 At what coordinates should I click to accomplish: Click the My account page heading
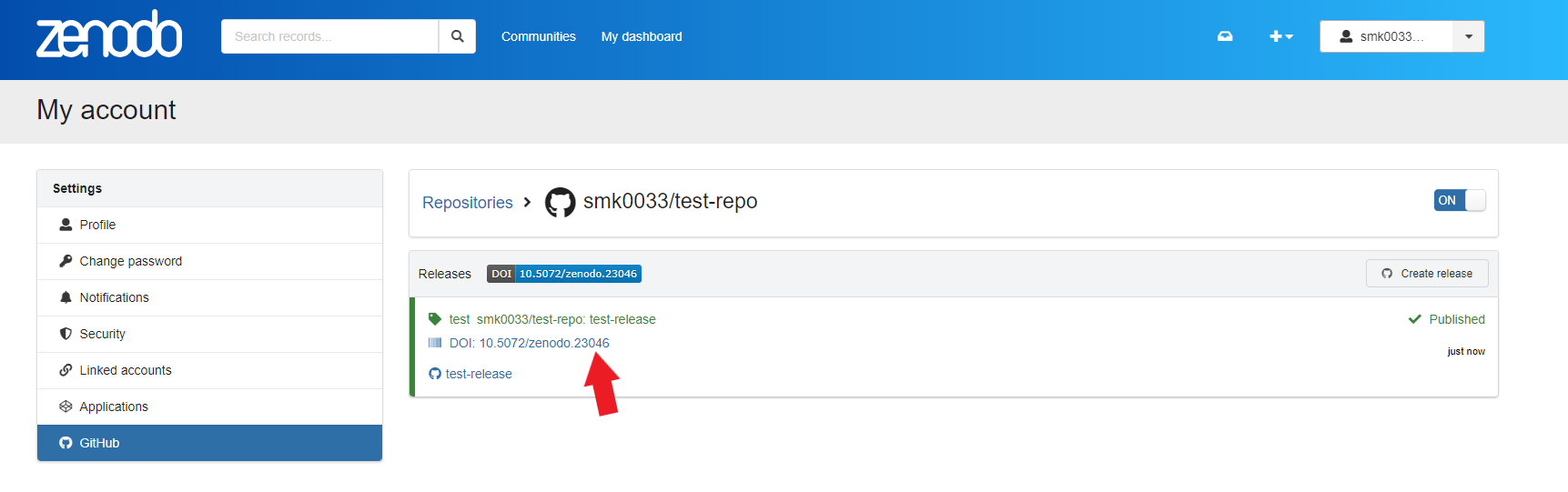(x=106, y=110)
